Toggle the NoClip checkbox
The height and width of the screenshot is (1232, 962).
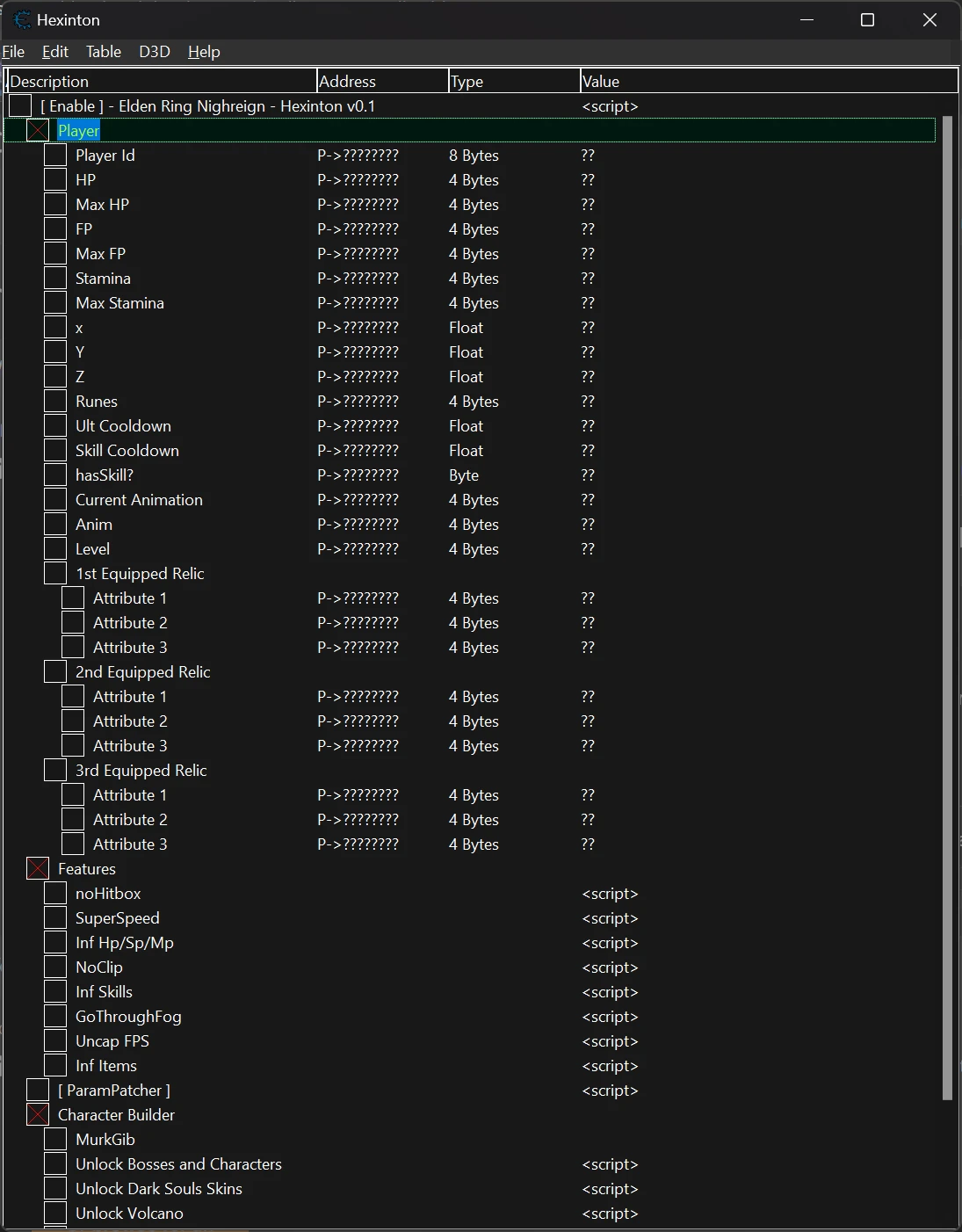(x=54, y=967)
